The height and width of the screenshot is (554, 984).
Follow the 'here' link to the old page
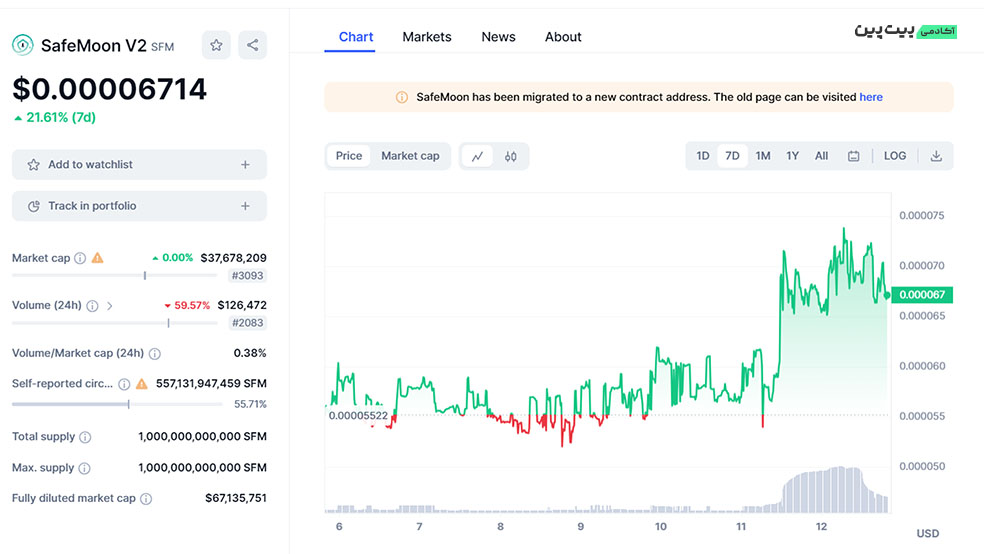(x=871, y=97)
